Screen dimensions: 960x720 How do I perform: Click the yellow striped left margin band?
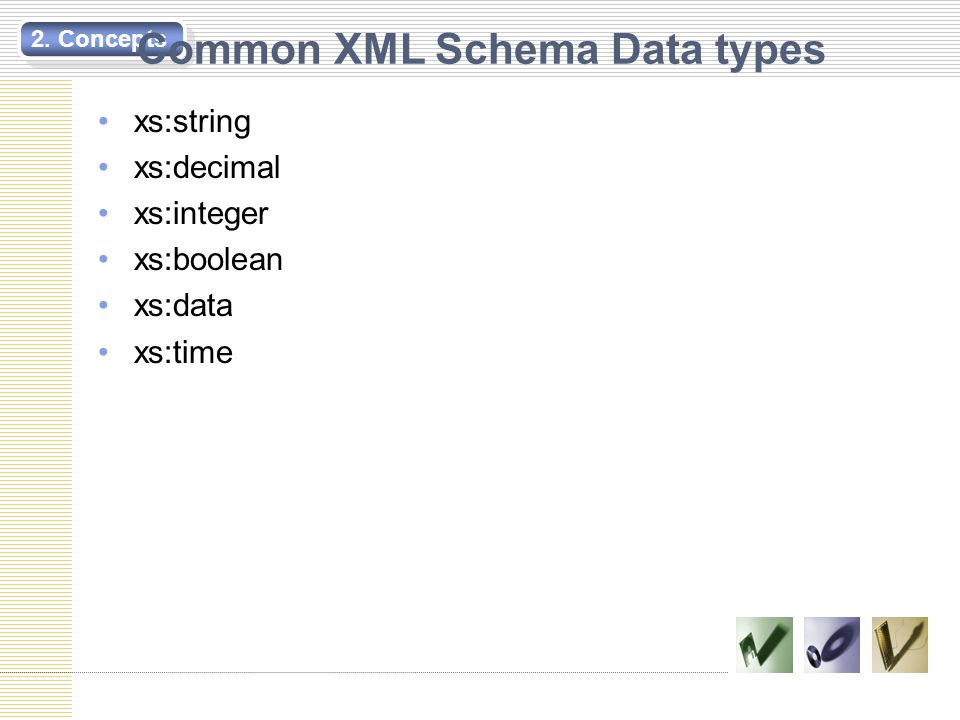pos(36,398)
